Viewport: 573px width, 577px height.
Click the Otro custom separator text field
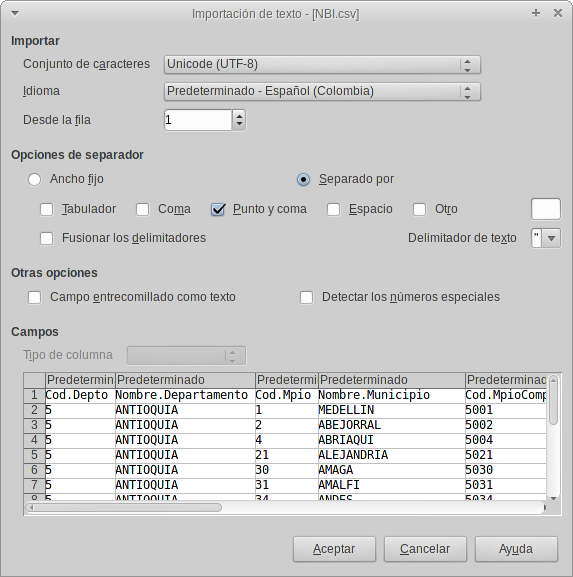tap(546, 209)
